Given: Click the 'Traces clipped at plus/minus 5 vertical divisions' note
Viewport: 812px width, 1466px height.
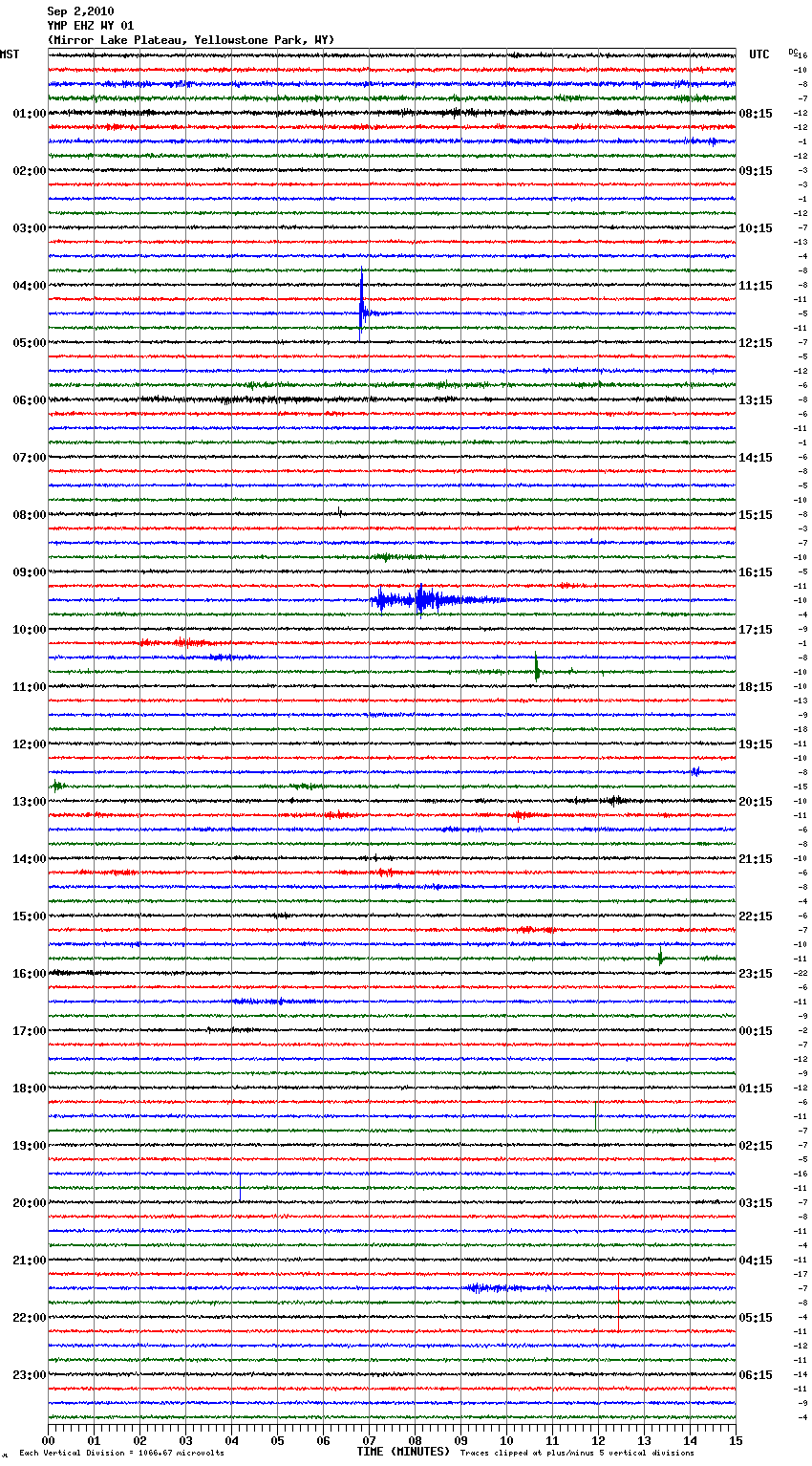Looking at the screenshot, I should 577,1454.
